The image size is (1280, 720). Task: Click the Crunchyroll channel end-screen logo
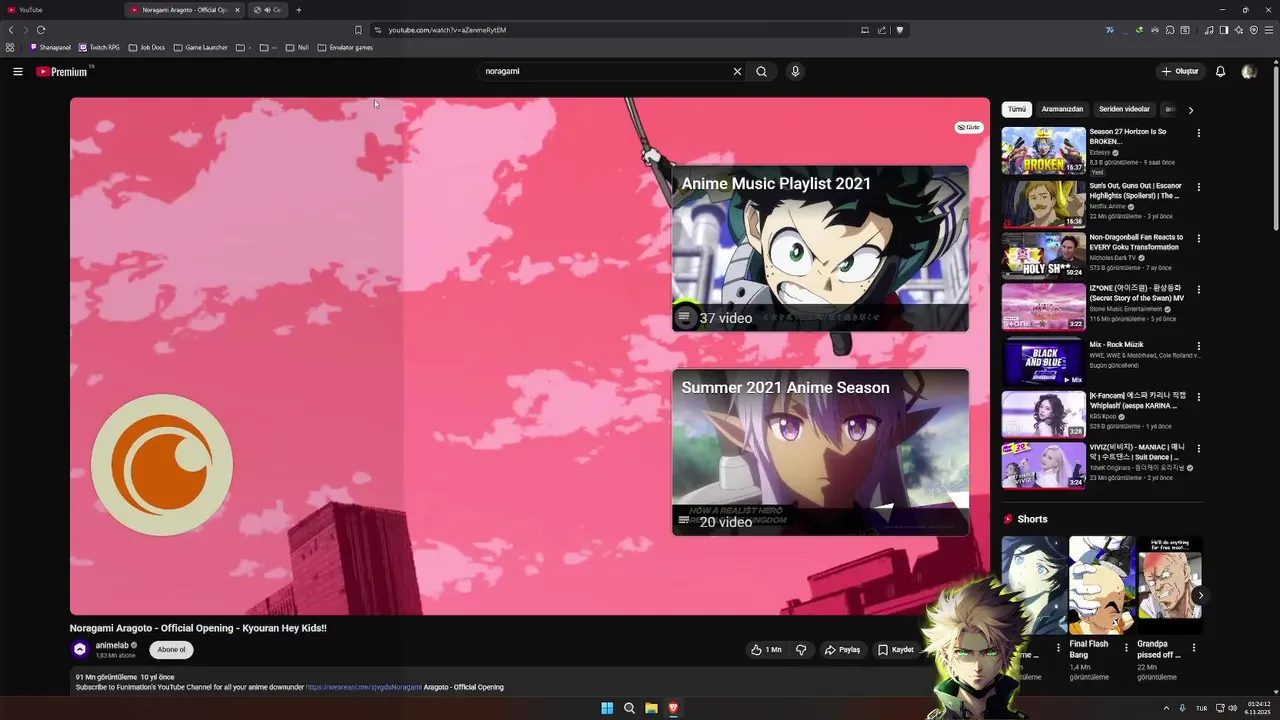(x=162, y=465)
